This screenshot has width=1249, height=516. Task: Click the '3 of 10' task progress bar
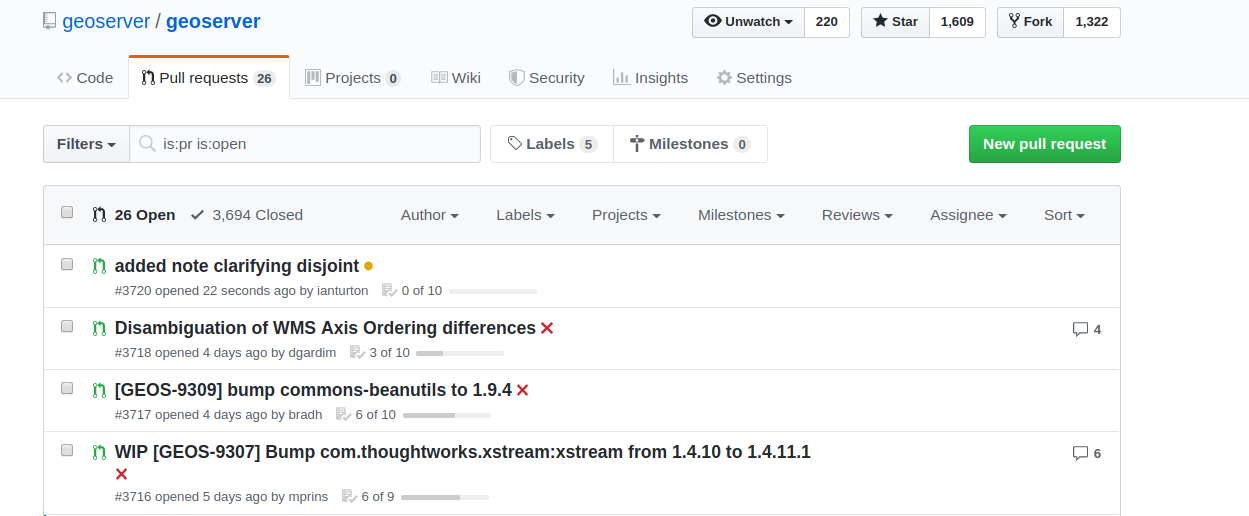(x=460, y=353)
